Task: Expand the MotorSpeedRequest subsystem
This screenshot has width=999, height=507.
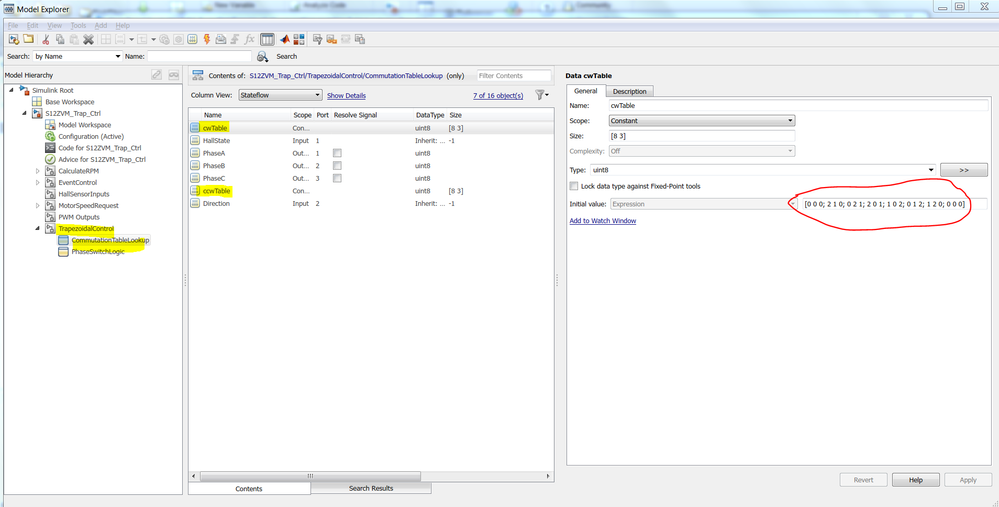Action: (x=38, y=206)
